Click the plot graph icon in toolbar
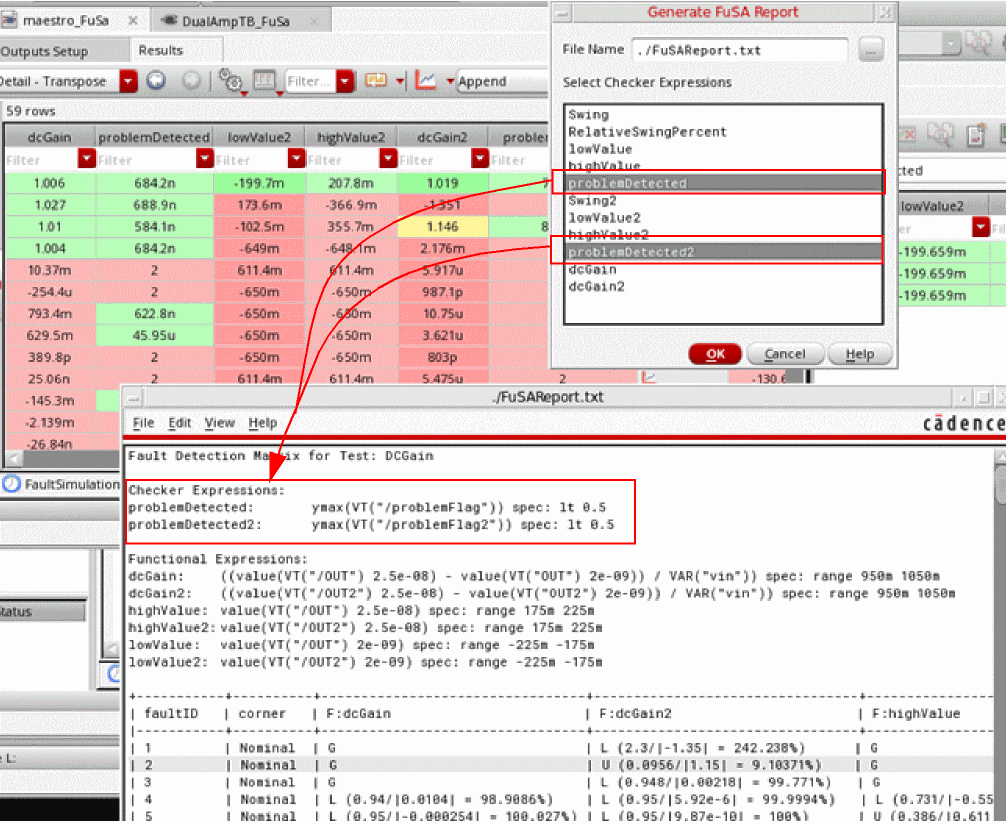This screenshot has width=1007, height=824. pos(426,81)
